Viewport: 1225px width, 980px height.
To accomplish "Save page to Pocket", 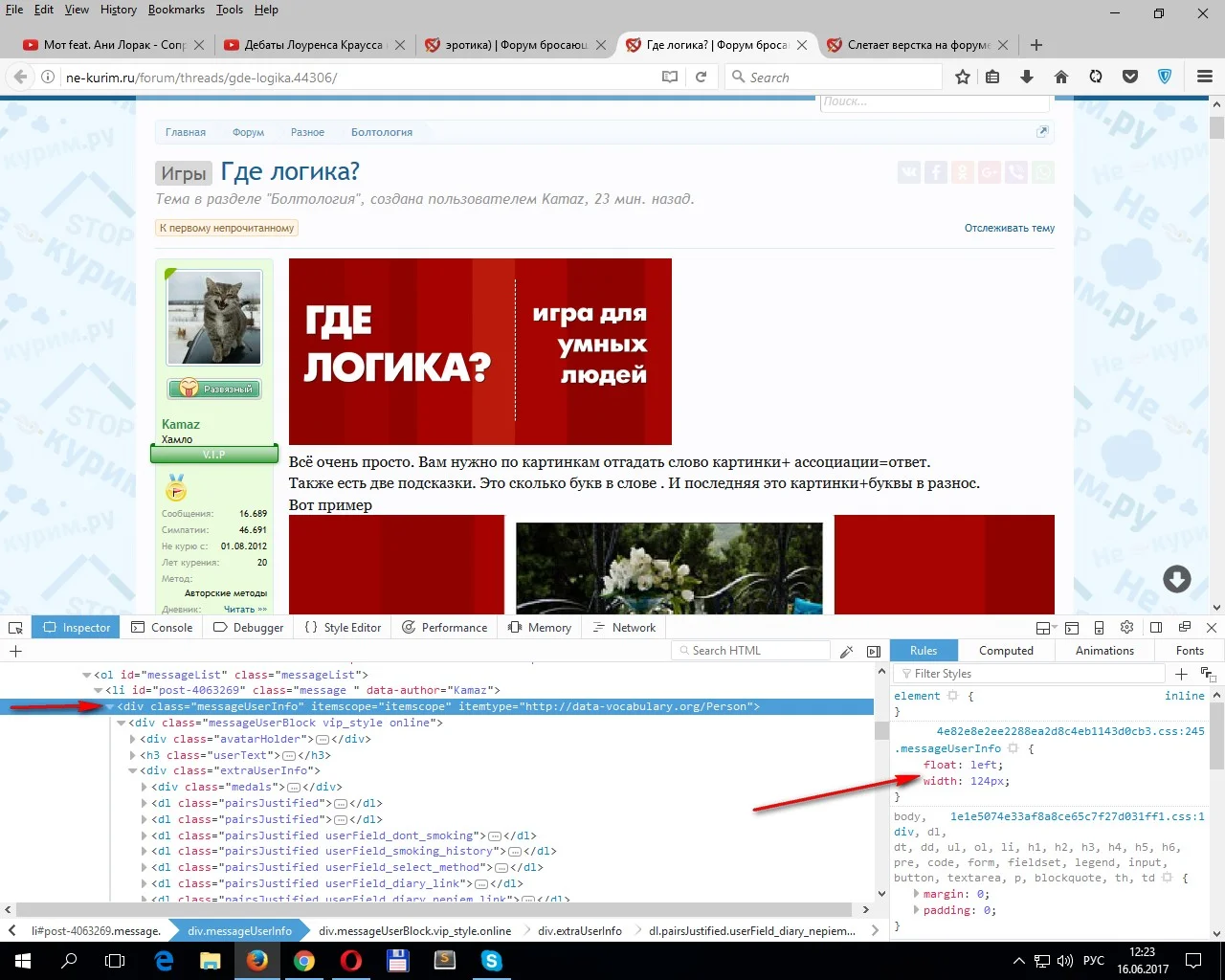I will coord(1130,77).
